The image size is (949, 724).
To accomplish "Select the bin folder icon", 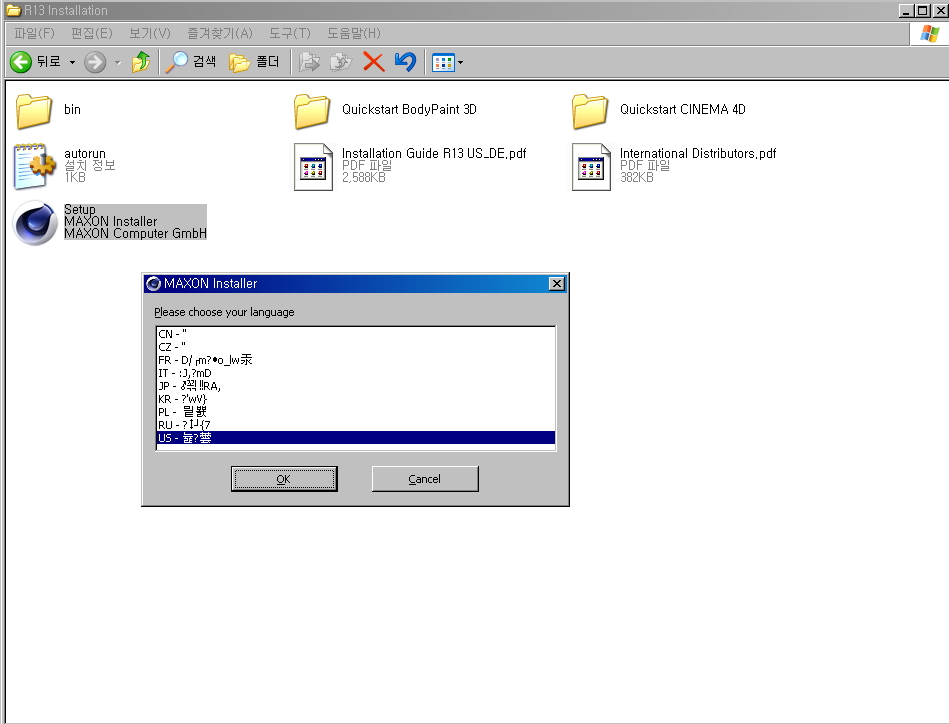I will tap(34, 111).
